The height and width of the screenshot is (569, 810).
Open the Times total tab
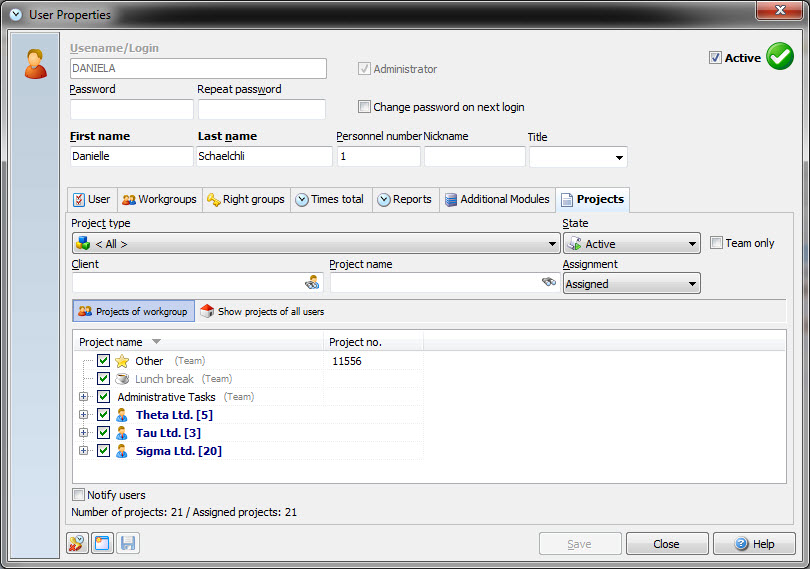tap(331, 199)
